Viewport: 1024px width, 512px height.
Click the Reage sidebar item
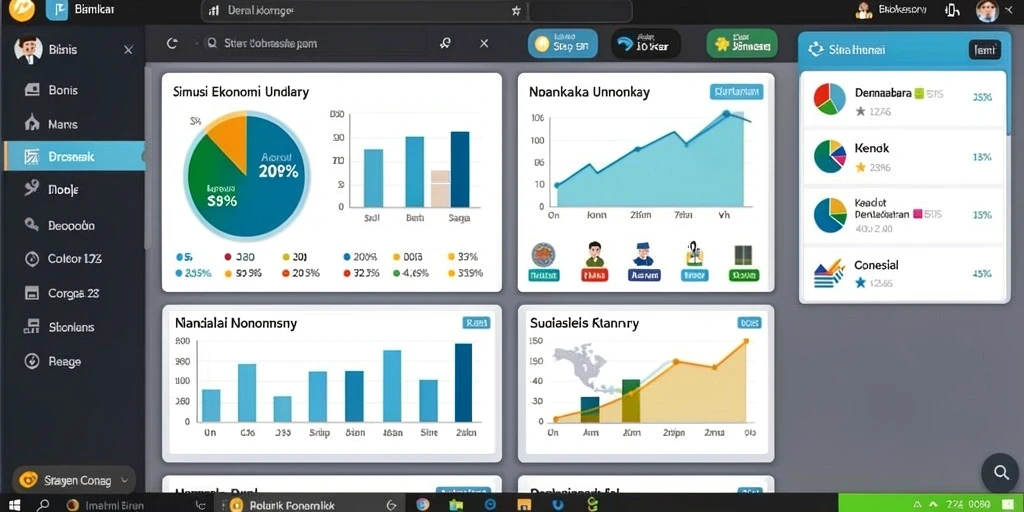[65, 361]
